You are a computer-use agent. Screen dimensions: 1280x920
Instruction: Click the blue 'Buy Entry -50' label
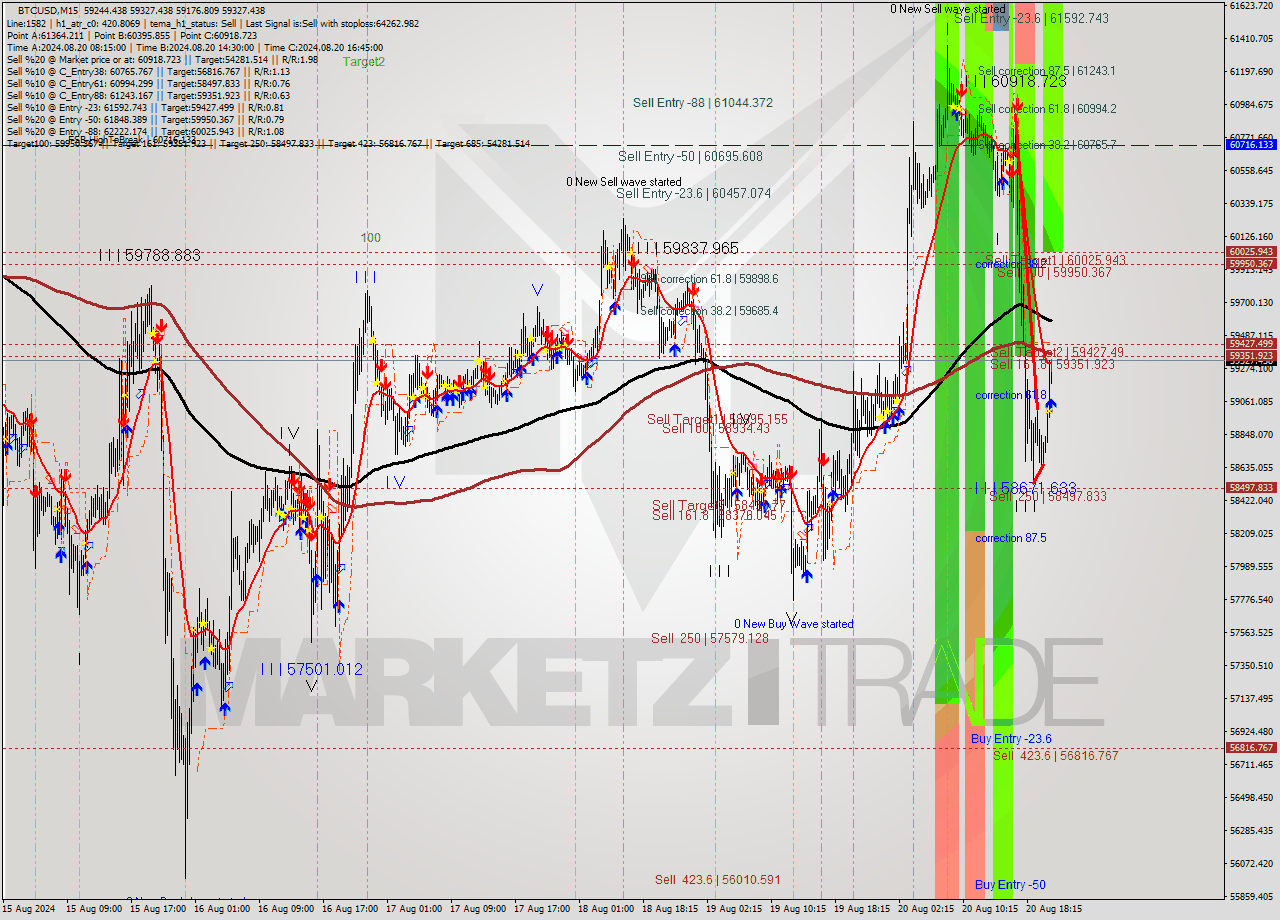(1010, 885)
